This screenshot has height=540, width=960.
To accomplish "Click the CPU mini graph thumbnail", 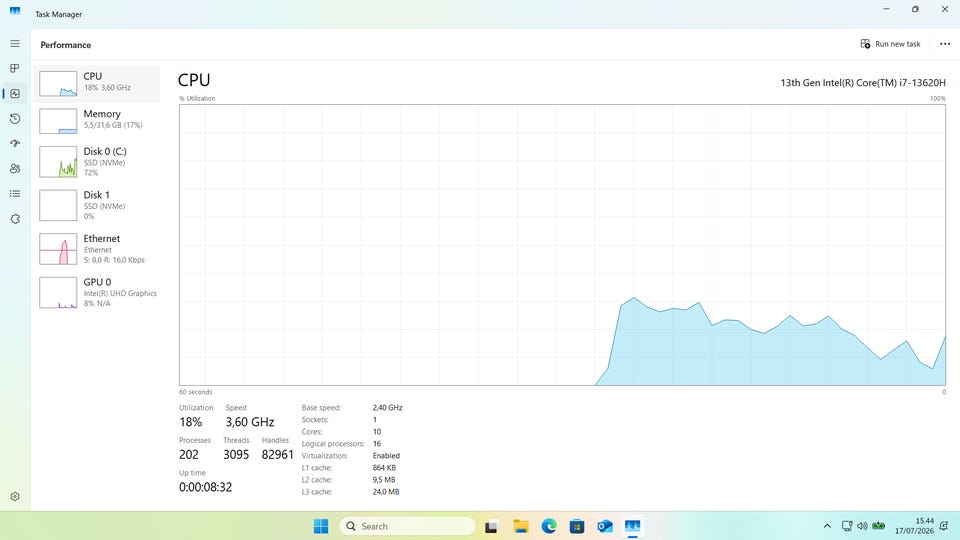I will (x=58, y=84).
